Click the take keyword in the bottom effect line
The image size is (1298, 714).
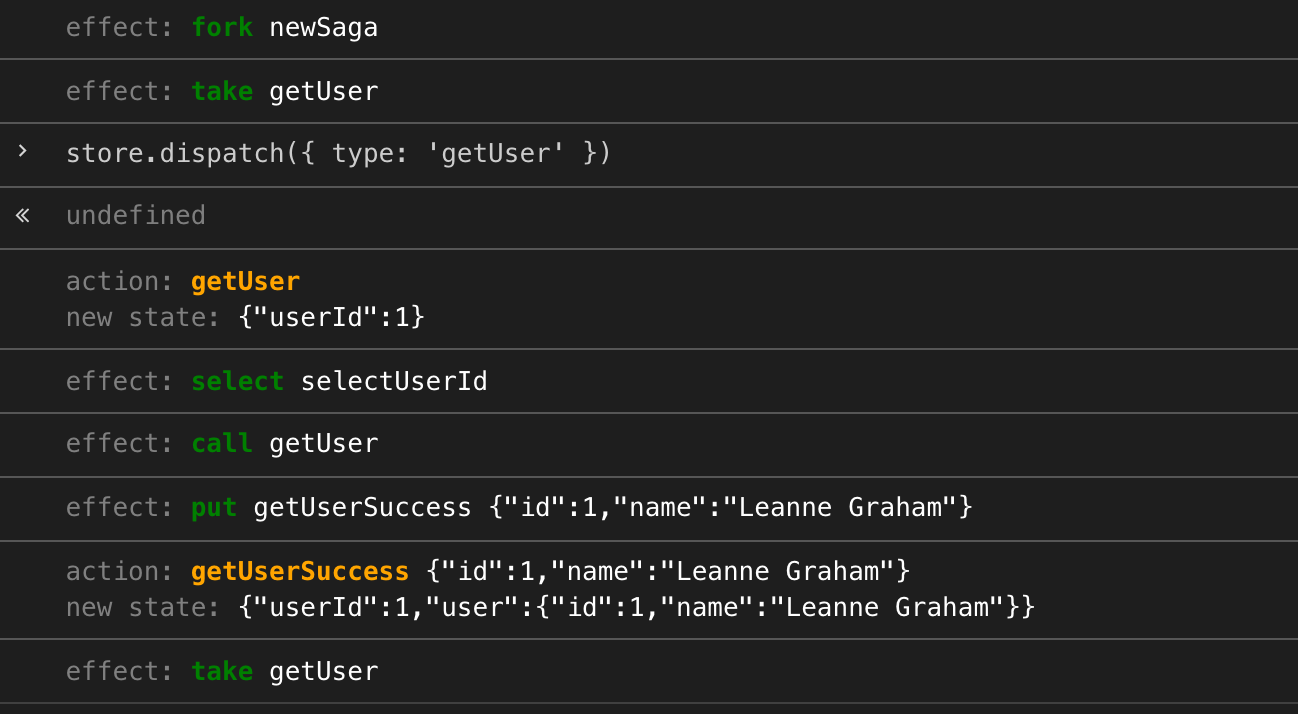pyautogui.click(x=222, y=671)
